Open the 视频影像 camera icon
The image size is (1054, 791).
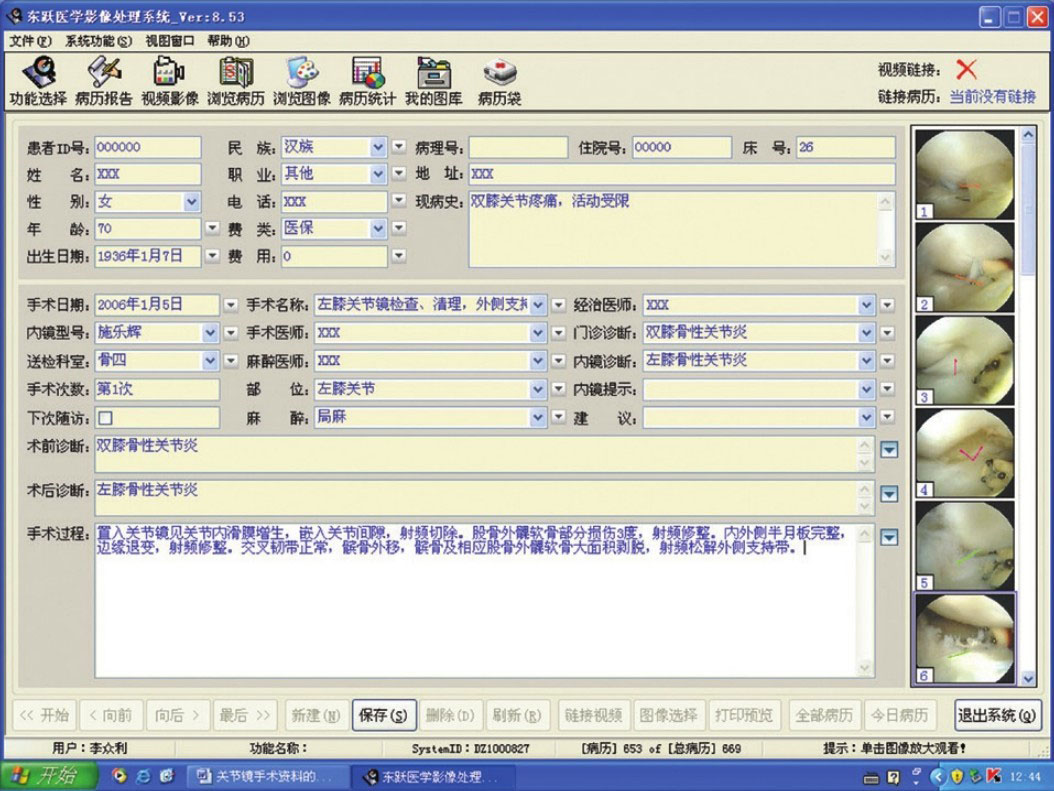point(169,80)
